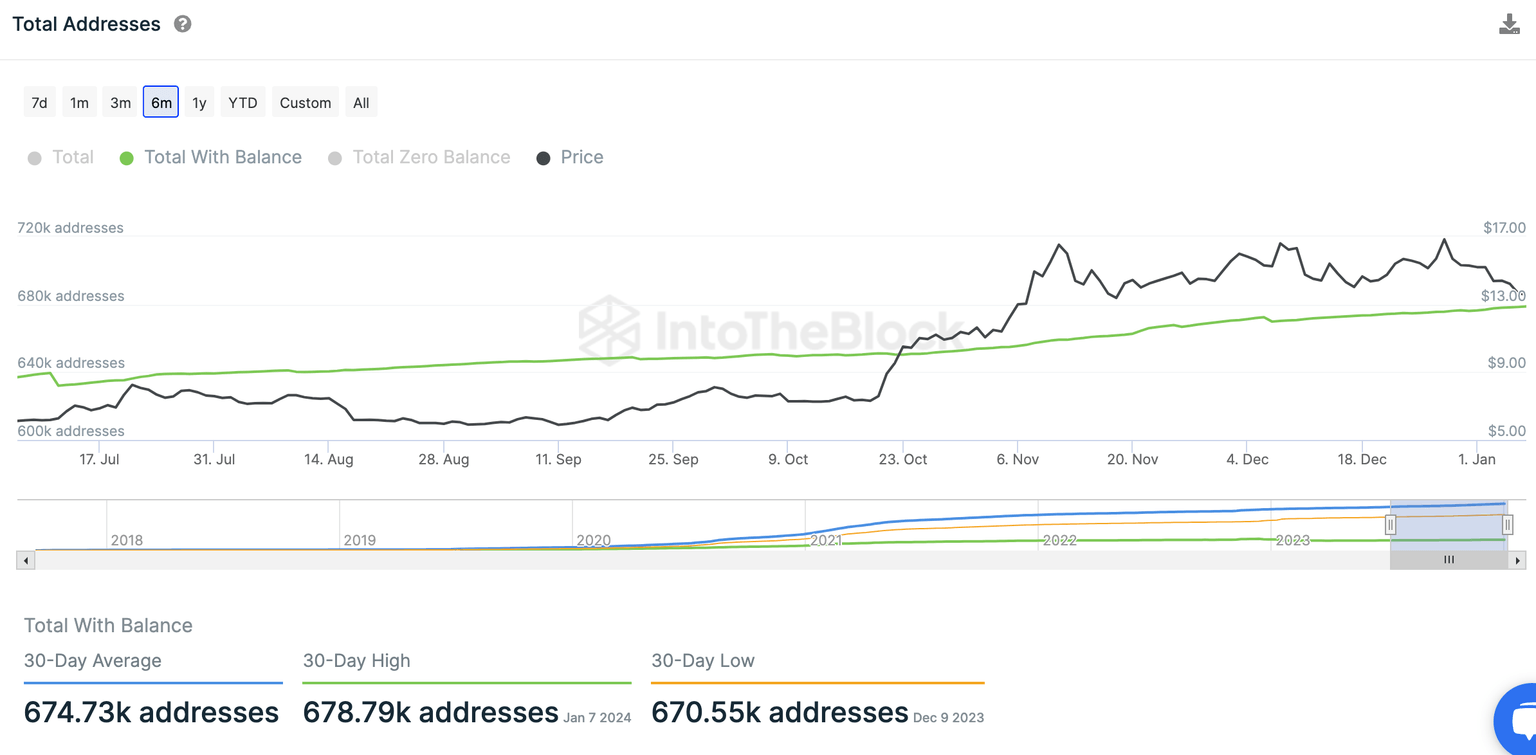Viewport: 1536px width, 755px height.
Task: Switch to the 3m time range
Action: coord(120,103)
